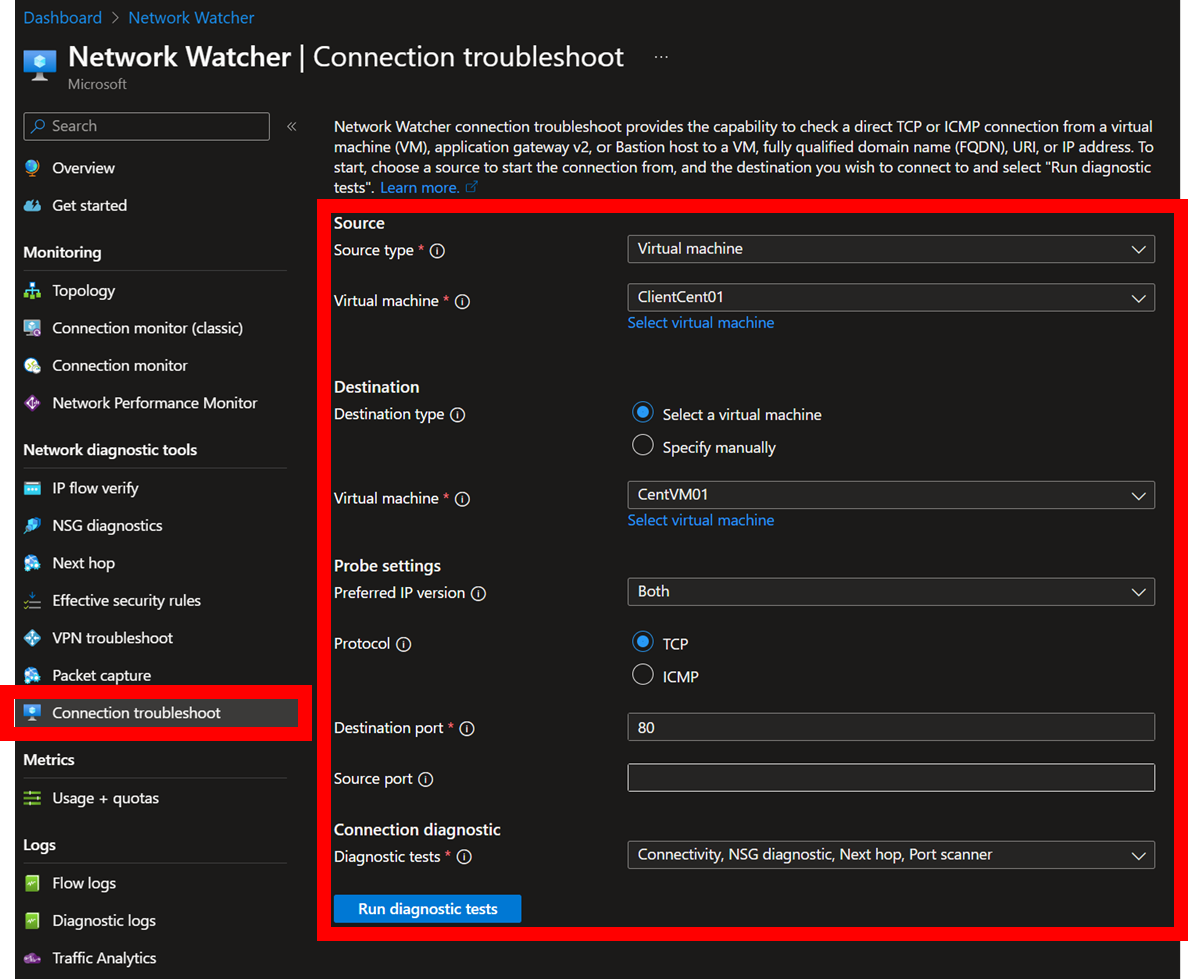
Task: Click the Source port info icon
Action: pos(426,779)
